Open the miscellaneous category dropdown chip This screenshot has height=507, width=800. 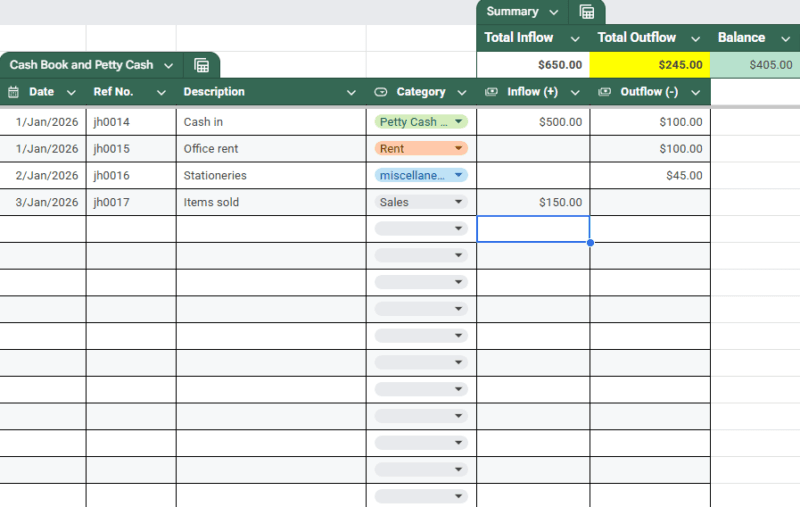421,175
